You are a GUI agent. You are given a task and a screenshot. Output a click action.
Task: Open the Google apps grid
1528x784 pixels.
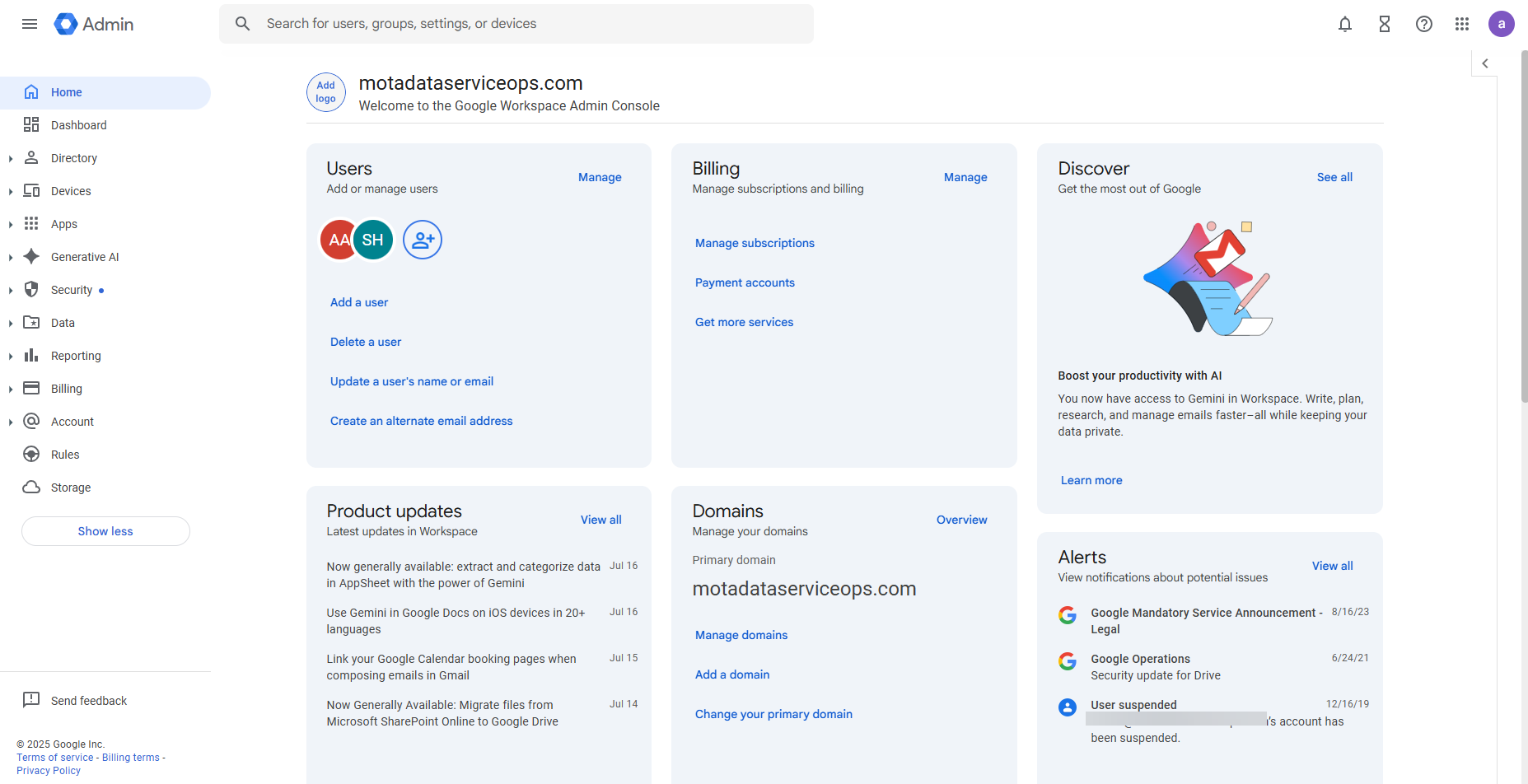pos(1462,24)
